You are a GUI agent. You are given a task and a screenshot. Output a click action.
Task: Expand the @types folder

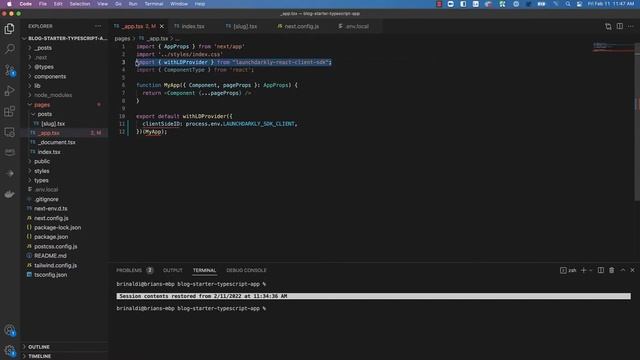[44, 67]
